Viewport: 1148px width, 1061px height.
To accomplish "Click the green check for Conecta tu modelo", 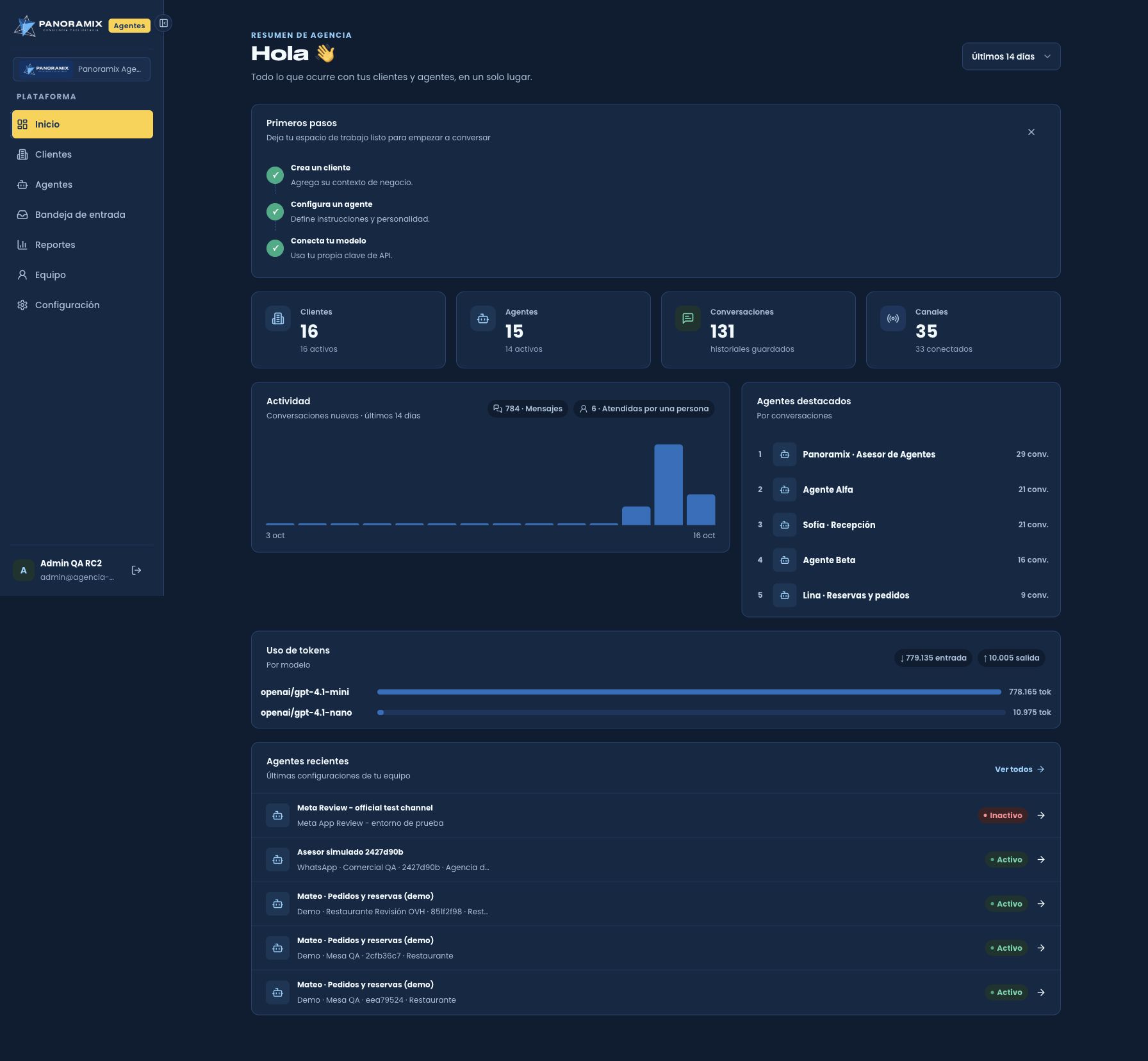I will [x=275, y=248].
